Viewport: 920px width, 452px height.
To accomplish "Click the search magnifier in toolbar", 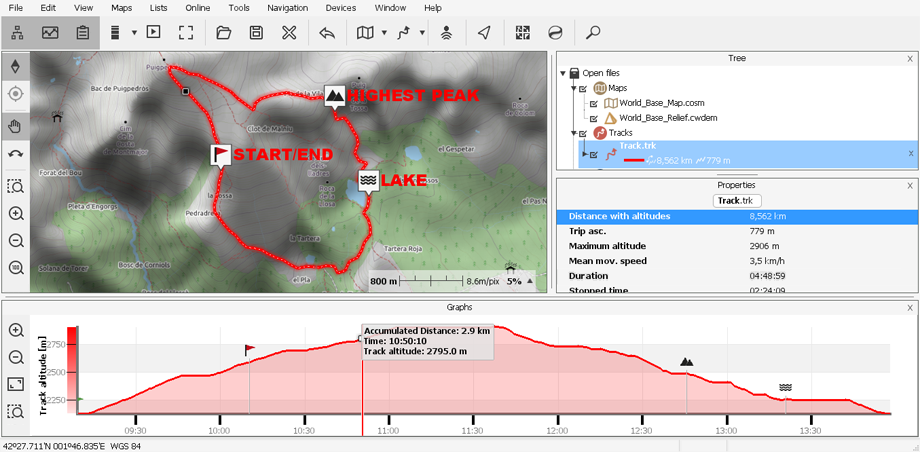I will click(x=593, y=32).
